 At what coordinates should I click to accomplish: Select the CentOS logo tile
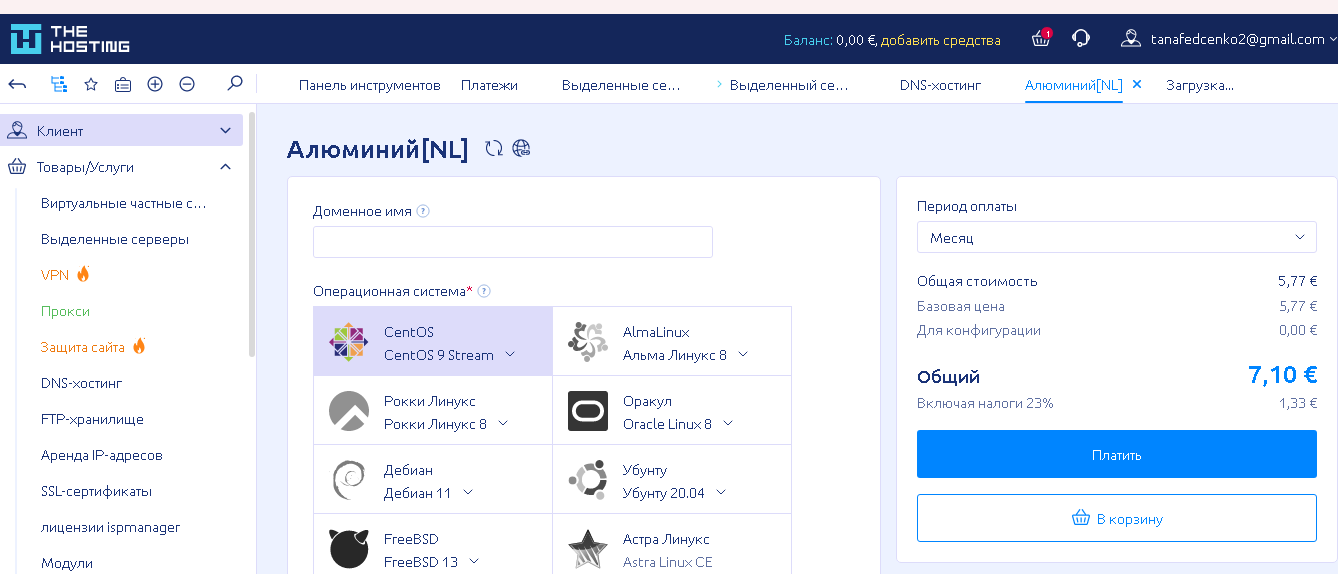(x=349, y=342)
